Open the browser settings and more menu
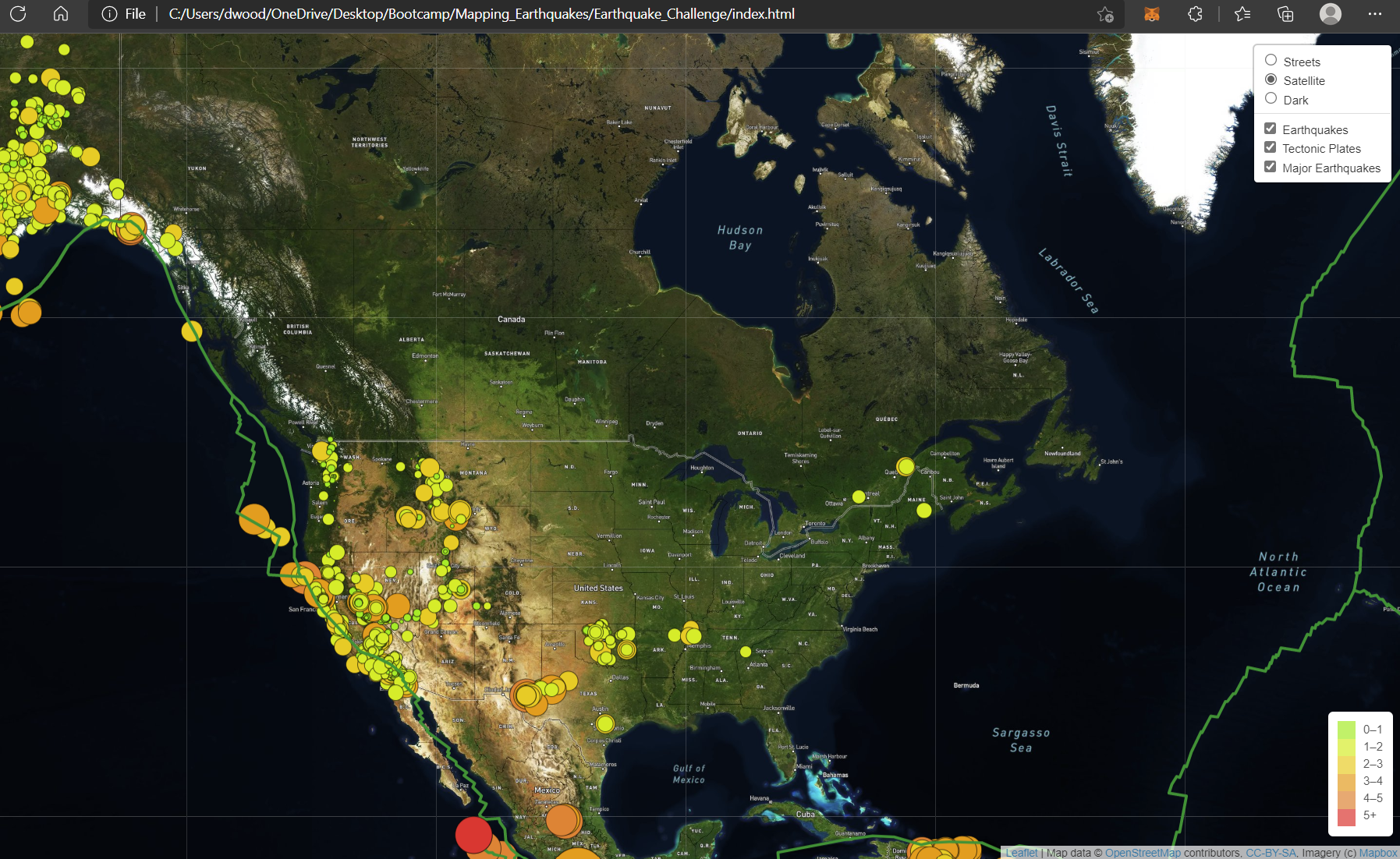 [x=1374, y=14]
